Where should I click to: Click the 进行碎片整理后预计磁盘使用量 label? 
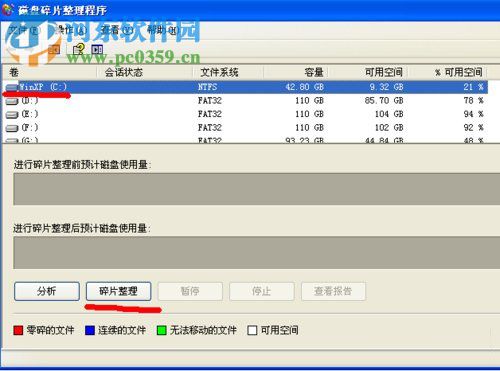click(82, 228)
